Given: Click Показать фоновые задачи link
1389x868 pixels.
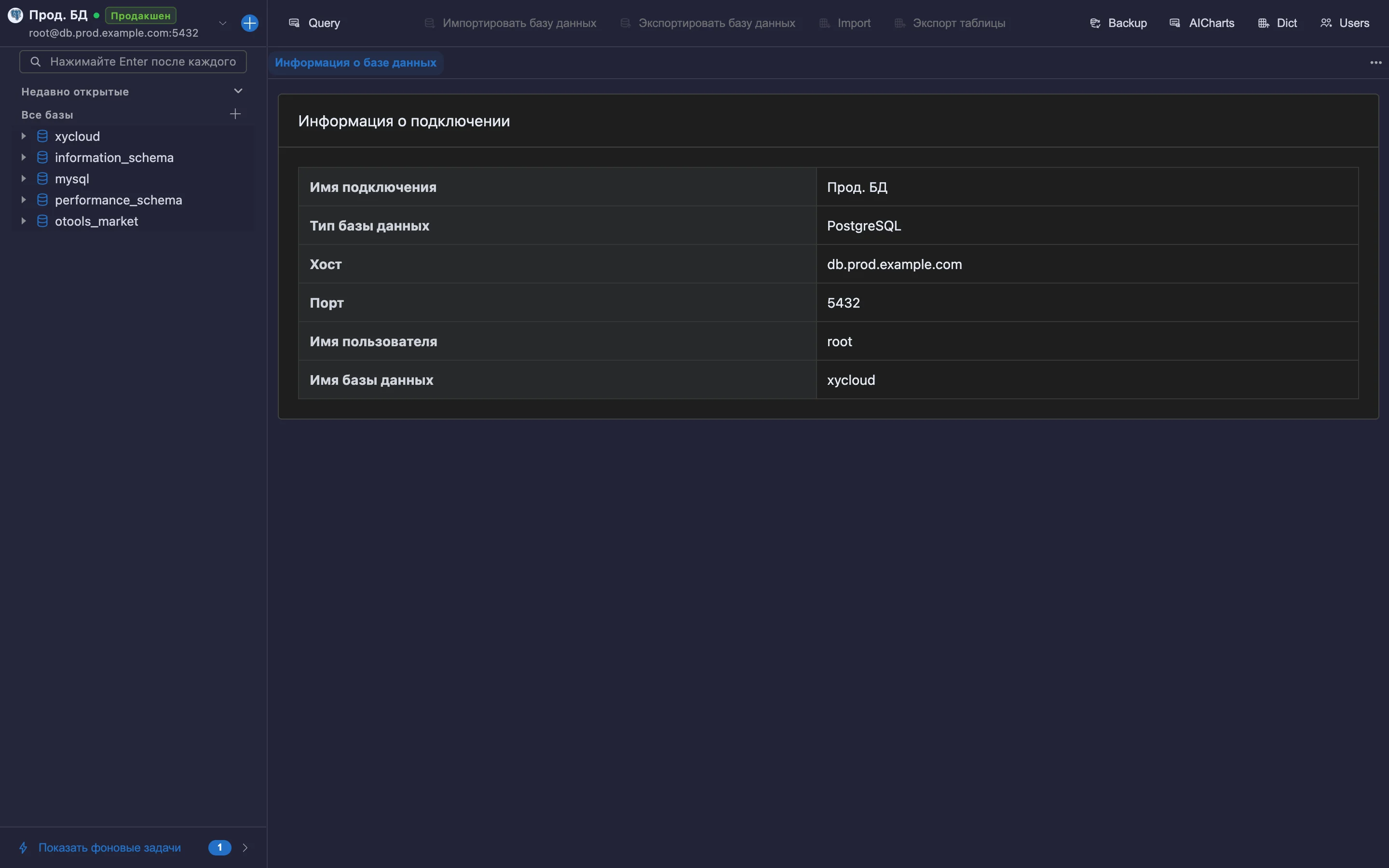Looking at the screenshot, I should pyautogui.click(x=109, y=847).
